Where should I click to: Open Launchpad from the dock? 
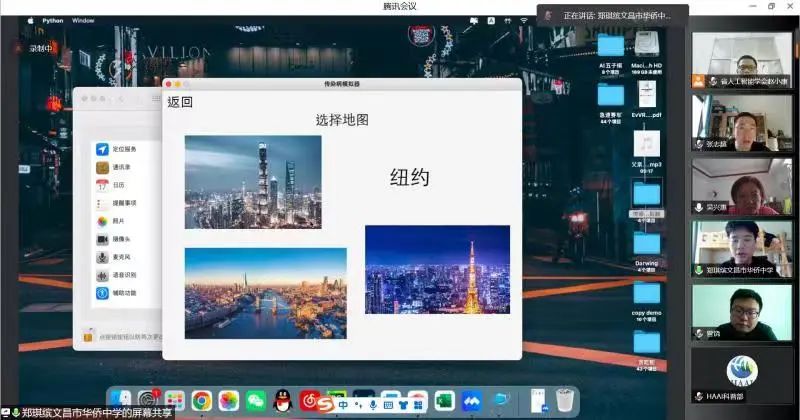174,401
